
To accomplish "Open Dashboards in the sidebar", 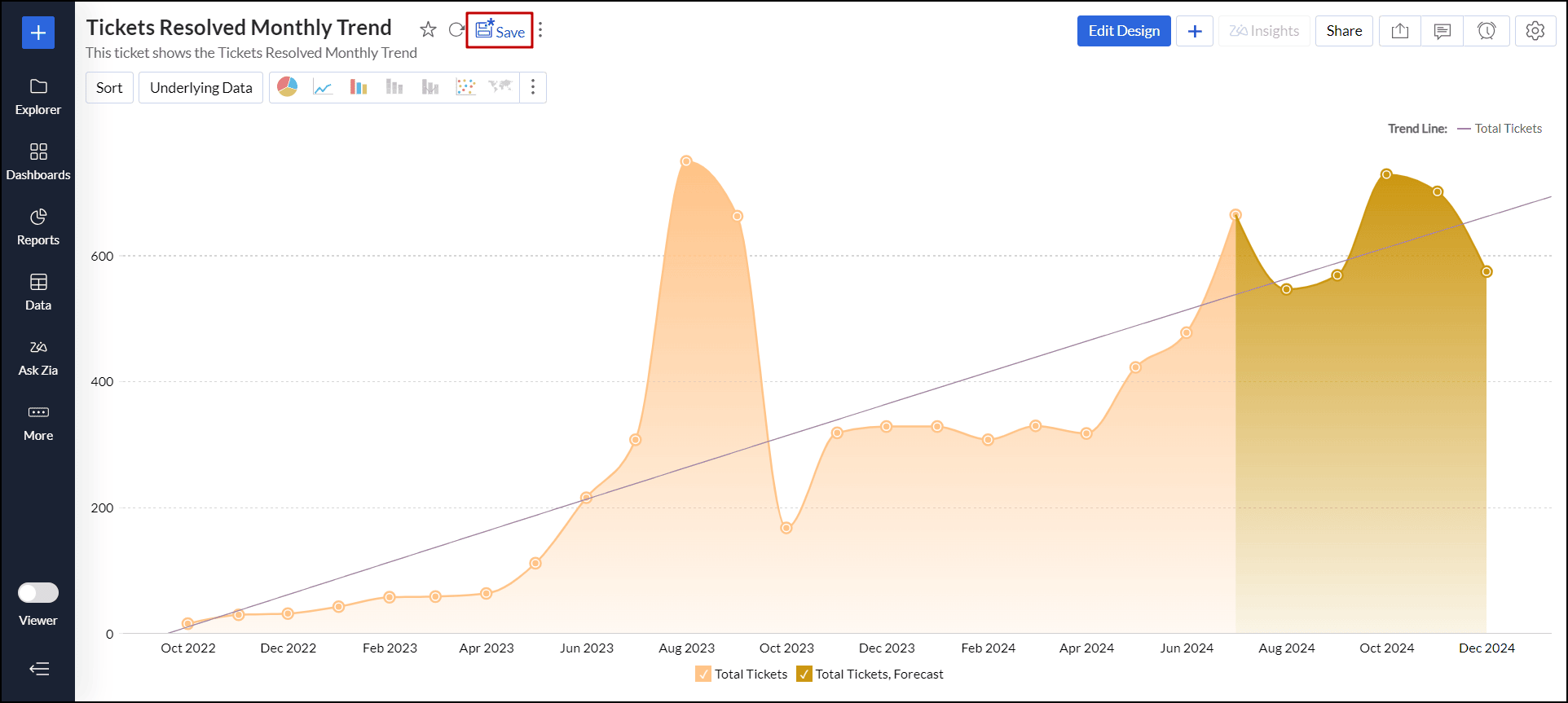I will point(38,161).
